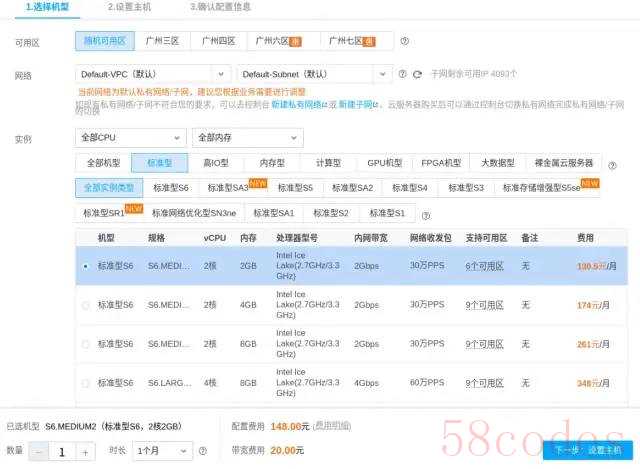Screen dimensions: 640x469
Task: Choose 标准型 instance family
Action: click(x=160, y=163)
